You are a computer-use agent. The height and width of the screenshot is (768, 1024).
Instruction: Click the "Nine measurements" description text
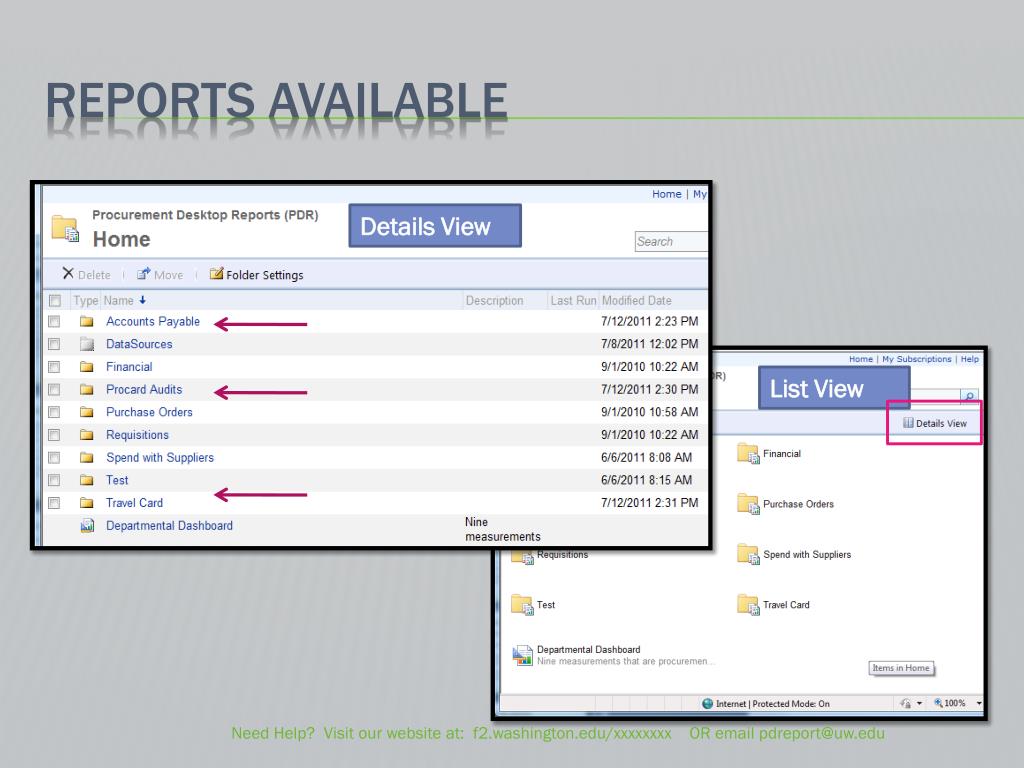(x=503, y=529)
